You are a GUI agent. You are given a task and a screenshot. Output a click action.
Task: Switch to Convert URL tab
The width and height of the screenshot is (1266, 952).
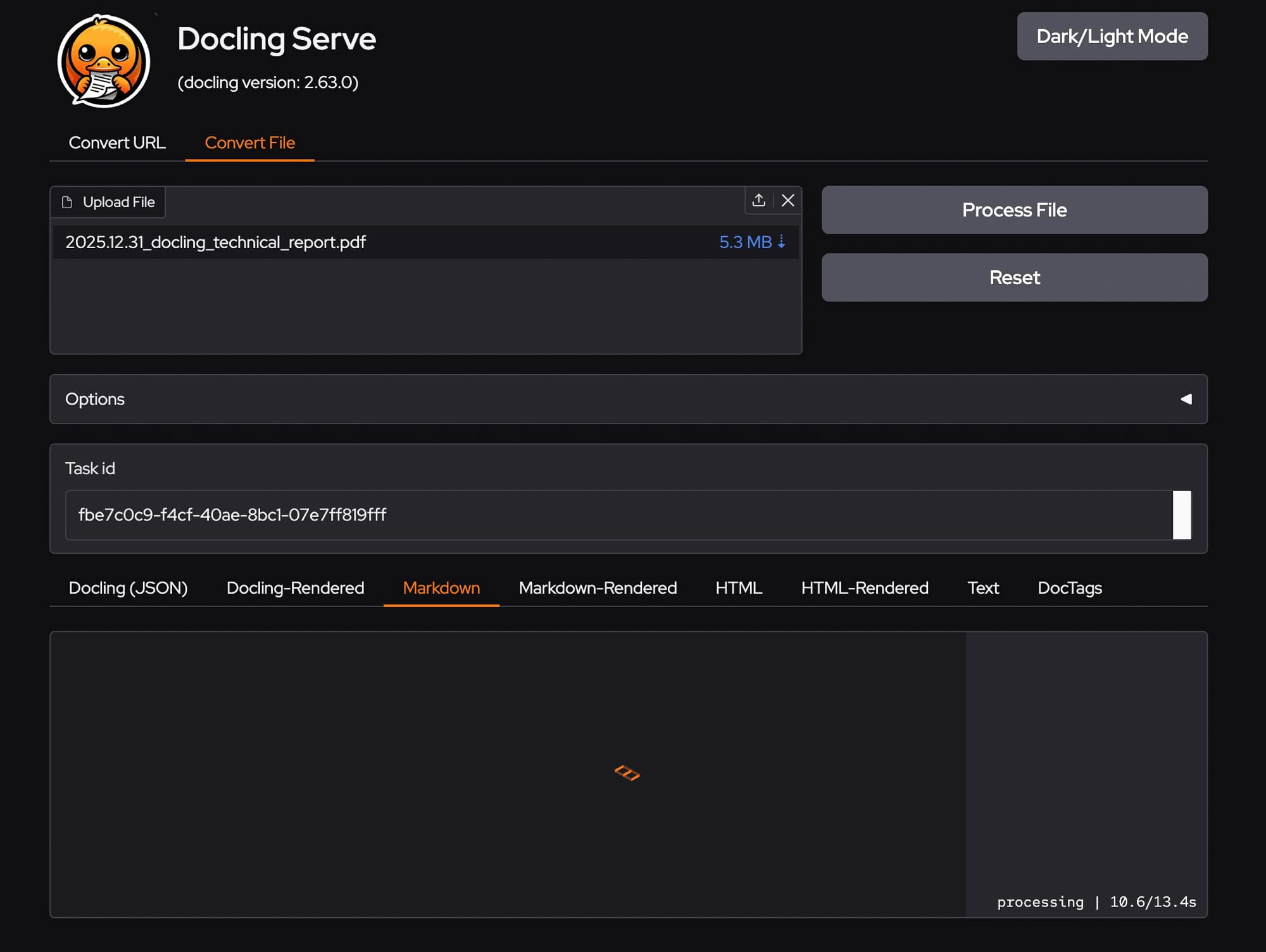tap(117, 142)
